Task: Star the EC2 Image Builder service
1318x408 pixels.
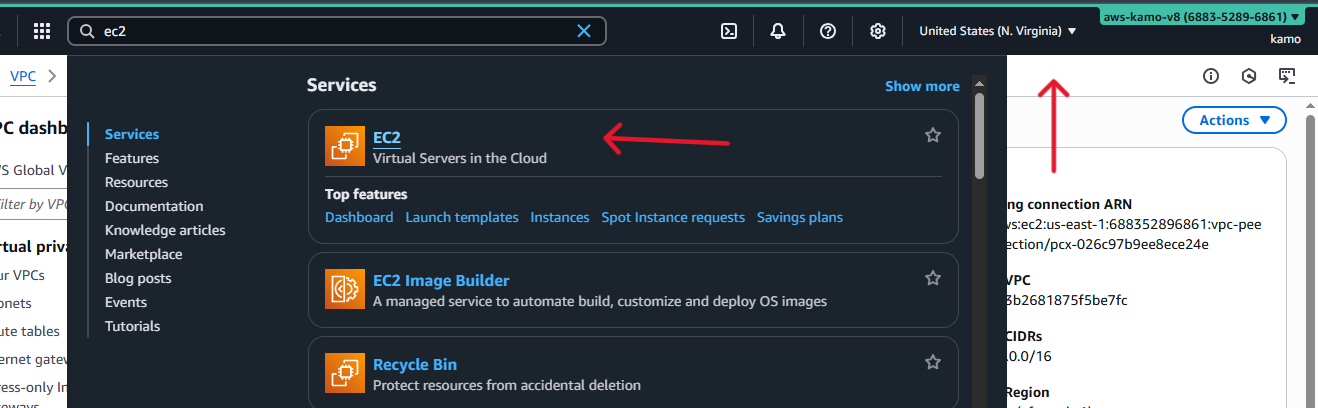Action: pyautogui.click(x=933, y=278)
